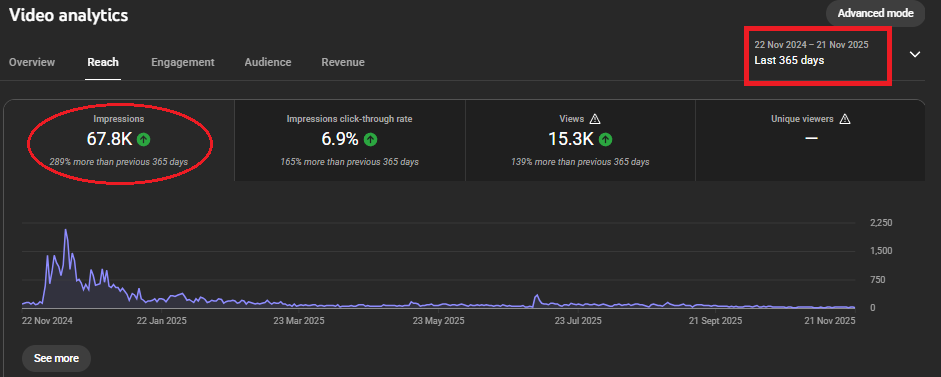Image resolution: width=941 pixels, height=377 pixels.
Task: Click the See more button
Action: (56, 358)
